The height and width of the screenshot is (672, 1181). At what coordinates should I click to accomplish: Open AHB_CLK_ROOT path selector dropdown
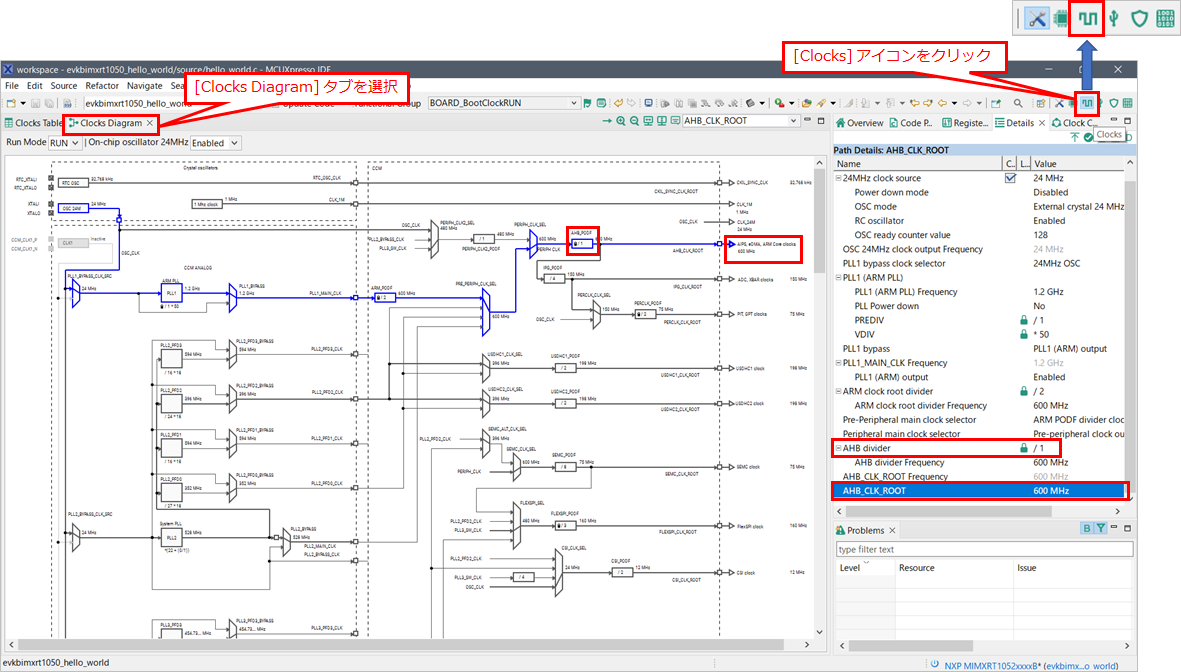pos(740,121)
